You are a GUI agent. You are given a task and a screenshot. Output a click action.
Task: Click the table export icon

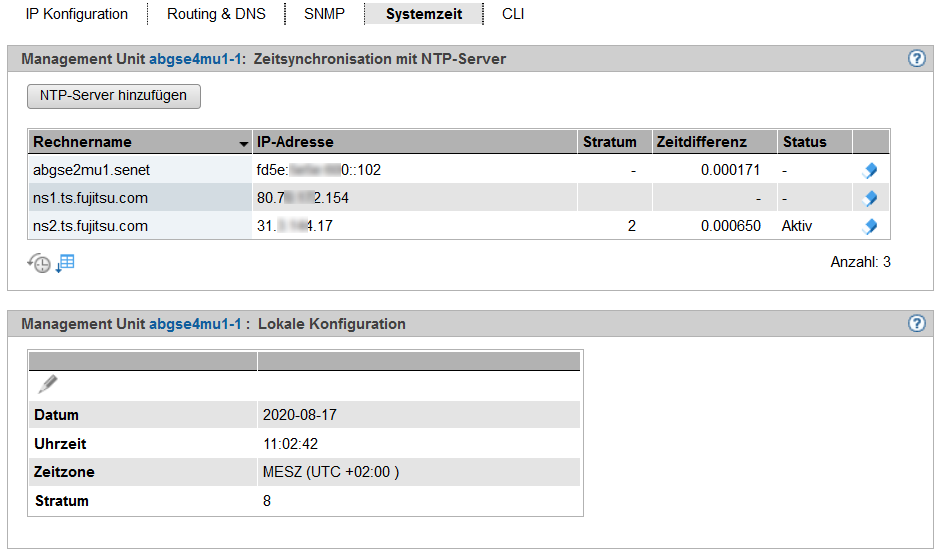pos(65,263)
